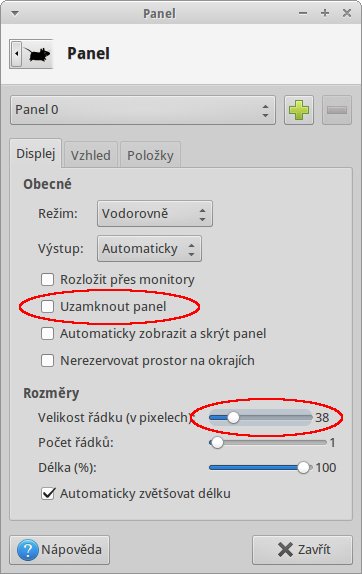Viewport: 362px width, 574px height.
Task: Minimize the Panel window
Action: click(x=303, y=13)
